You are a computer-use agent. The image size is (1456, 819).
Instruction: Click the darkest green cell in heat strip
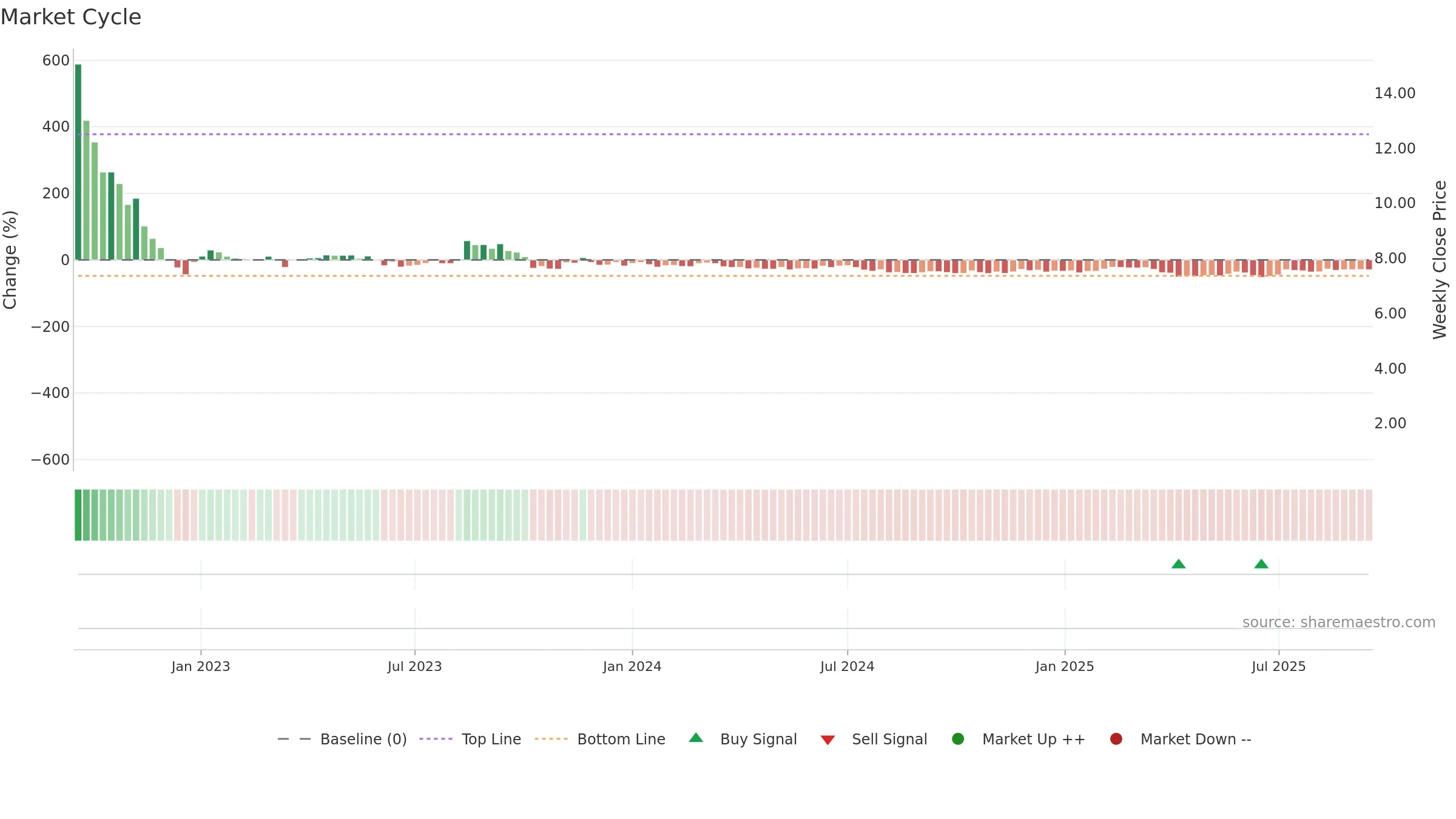pyautogui.click(x=78, y=515)
